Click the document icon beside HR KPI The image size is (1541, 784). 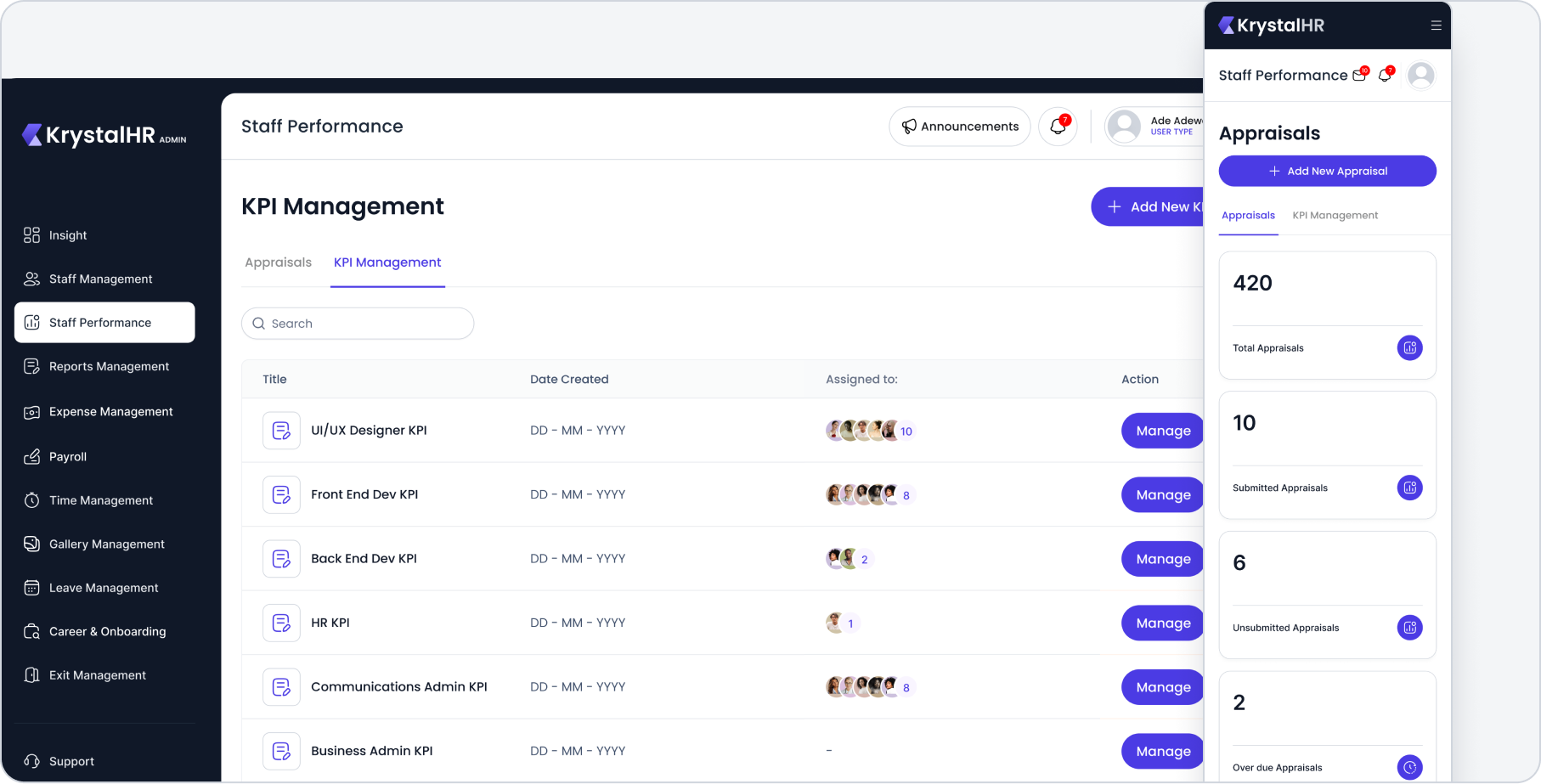click(281, 623)
